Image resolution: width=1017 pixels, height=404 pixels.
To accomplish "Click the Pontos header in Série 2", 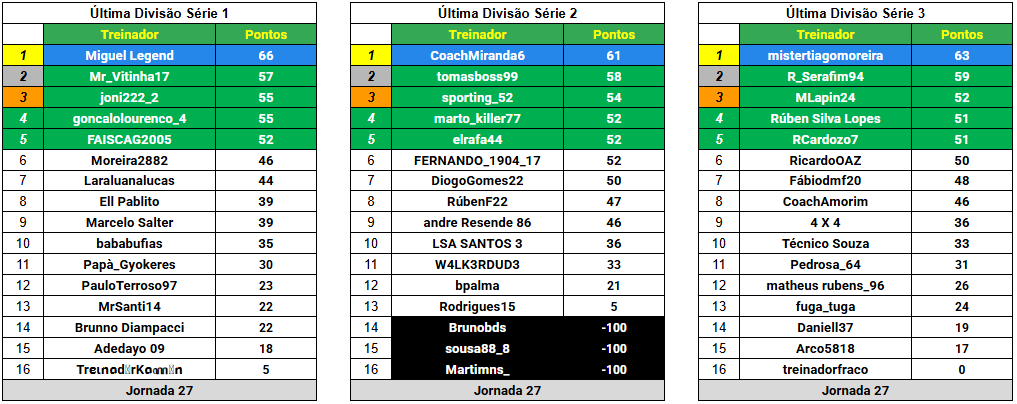I will click(614, 34).
